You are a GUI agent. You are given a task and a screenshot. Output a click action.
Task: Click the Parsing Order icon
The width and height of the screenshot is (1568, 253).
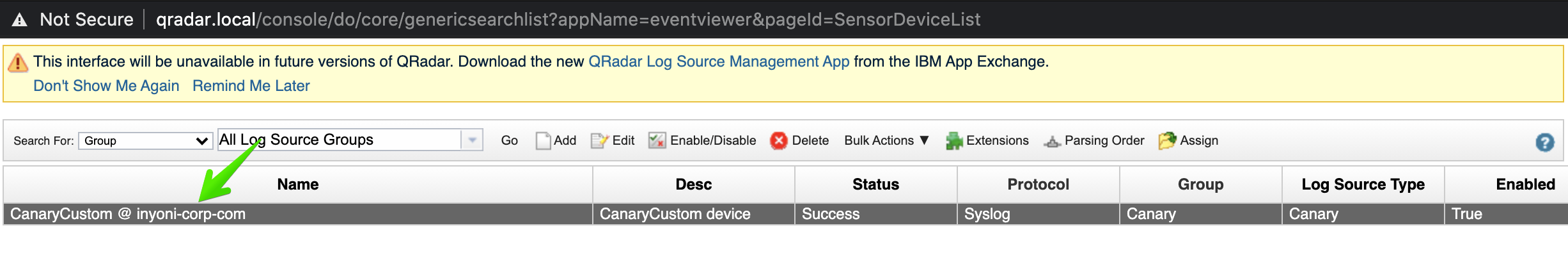[1052, 142]
